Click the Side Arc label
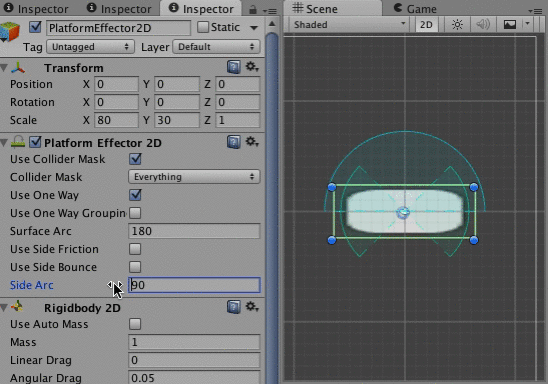The image size is (548, 384). (x=32, y=285)
